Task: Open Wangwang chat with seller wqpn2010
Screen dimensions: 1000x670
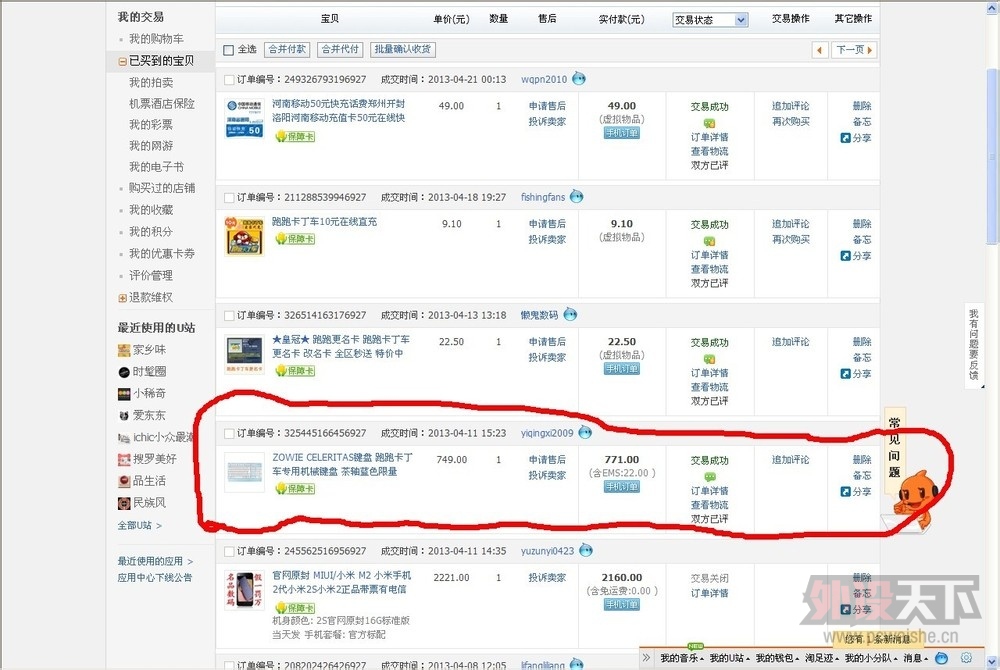Action: click(x=578, y=79)
